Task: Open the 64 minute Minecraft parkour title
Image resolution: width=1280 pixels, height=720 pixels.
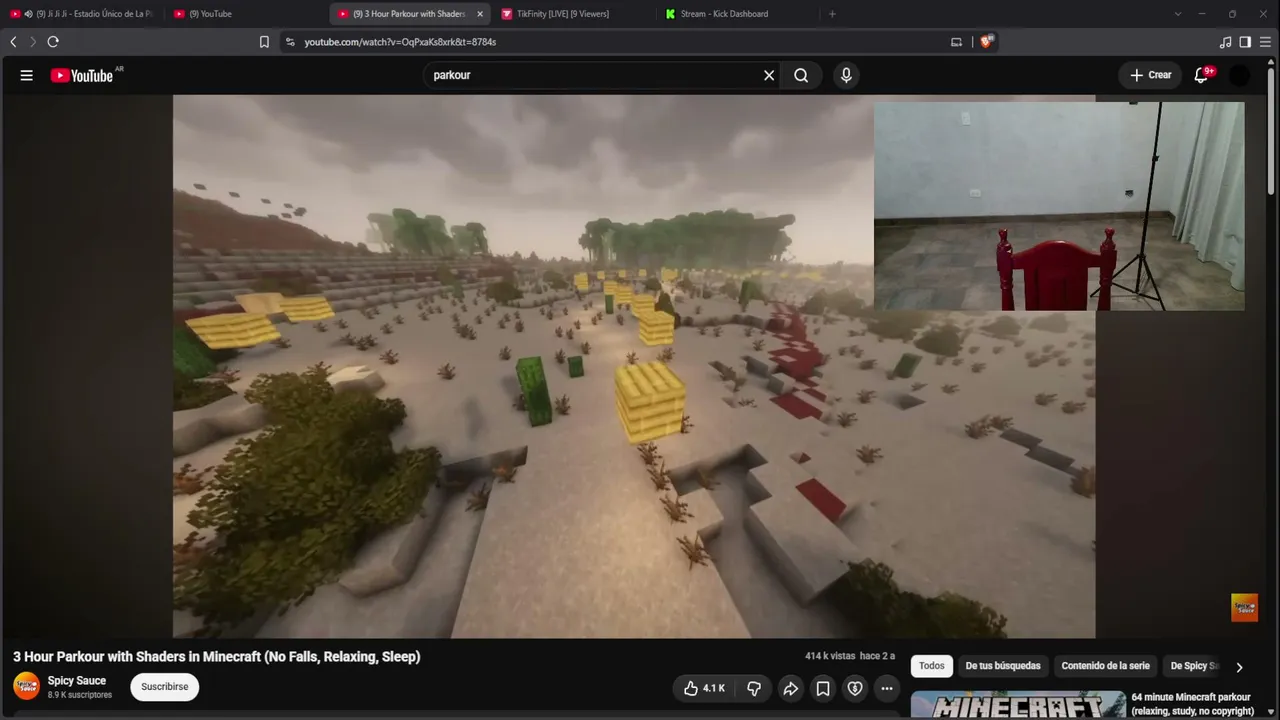Action: coord(1193,704)
